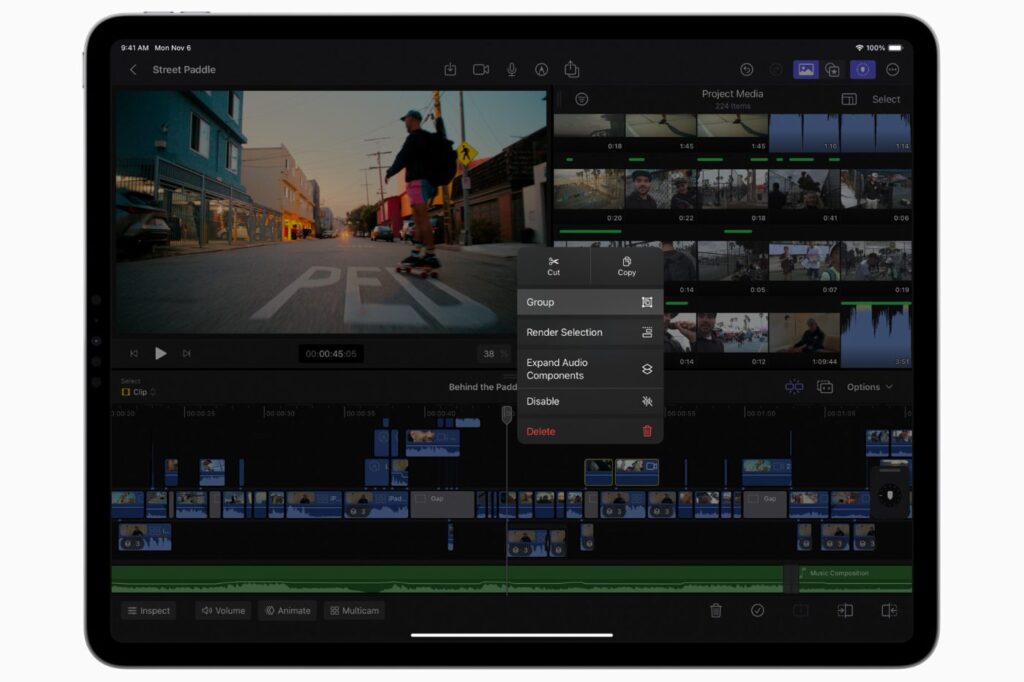
Task: Open the 38% viewer zoom dropdown
Action: (x=494, y=354)
